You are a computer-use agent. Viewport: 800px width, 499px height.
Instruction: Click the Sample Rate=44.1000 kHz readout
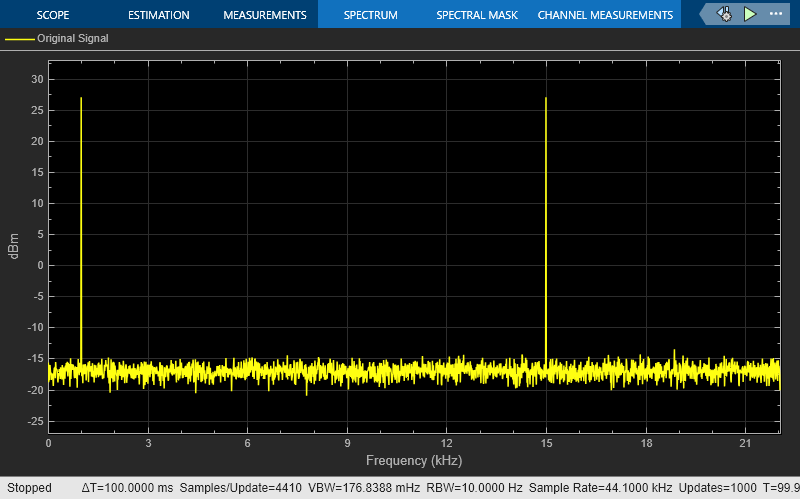tap(600, 488)
